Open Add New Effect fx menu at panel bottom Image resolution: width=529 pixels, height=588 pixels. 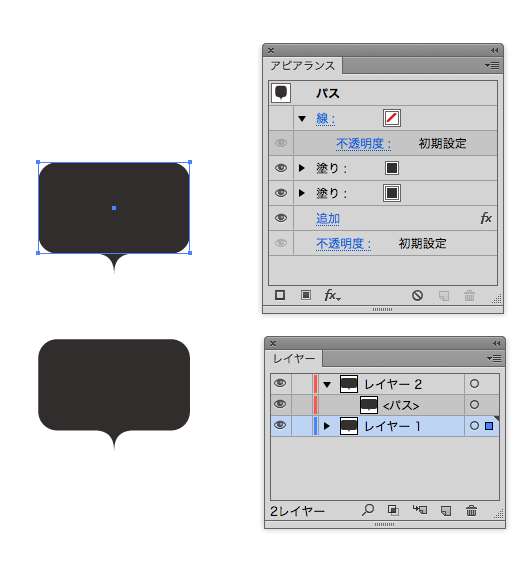[x=333, y=295]
